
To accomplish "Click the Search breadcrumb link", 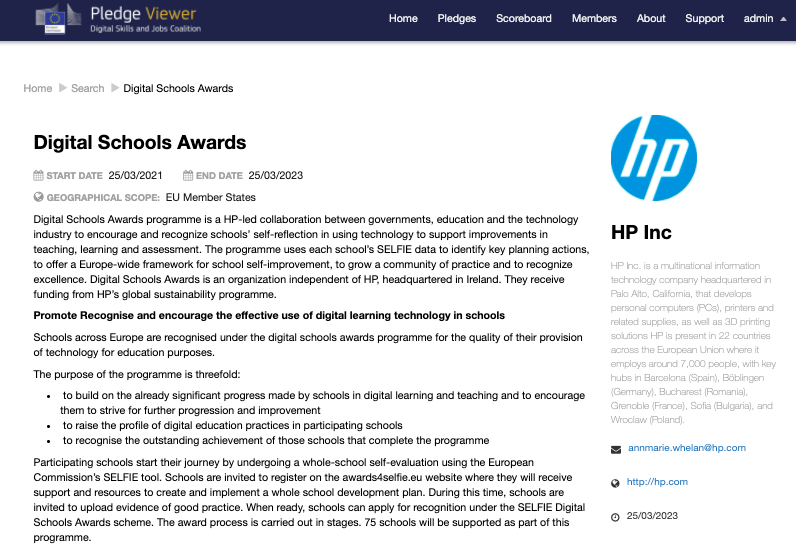I will pos(87,88).
